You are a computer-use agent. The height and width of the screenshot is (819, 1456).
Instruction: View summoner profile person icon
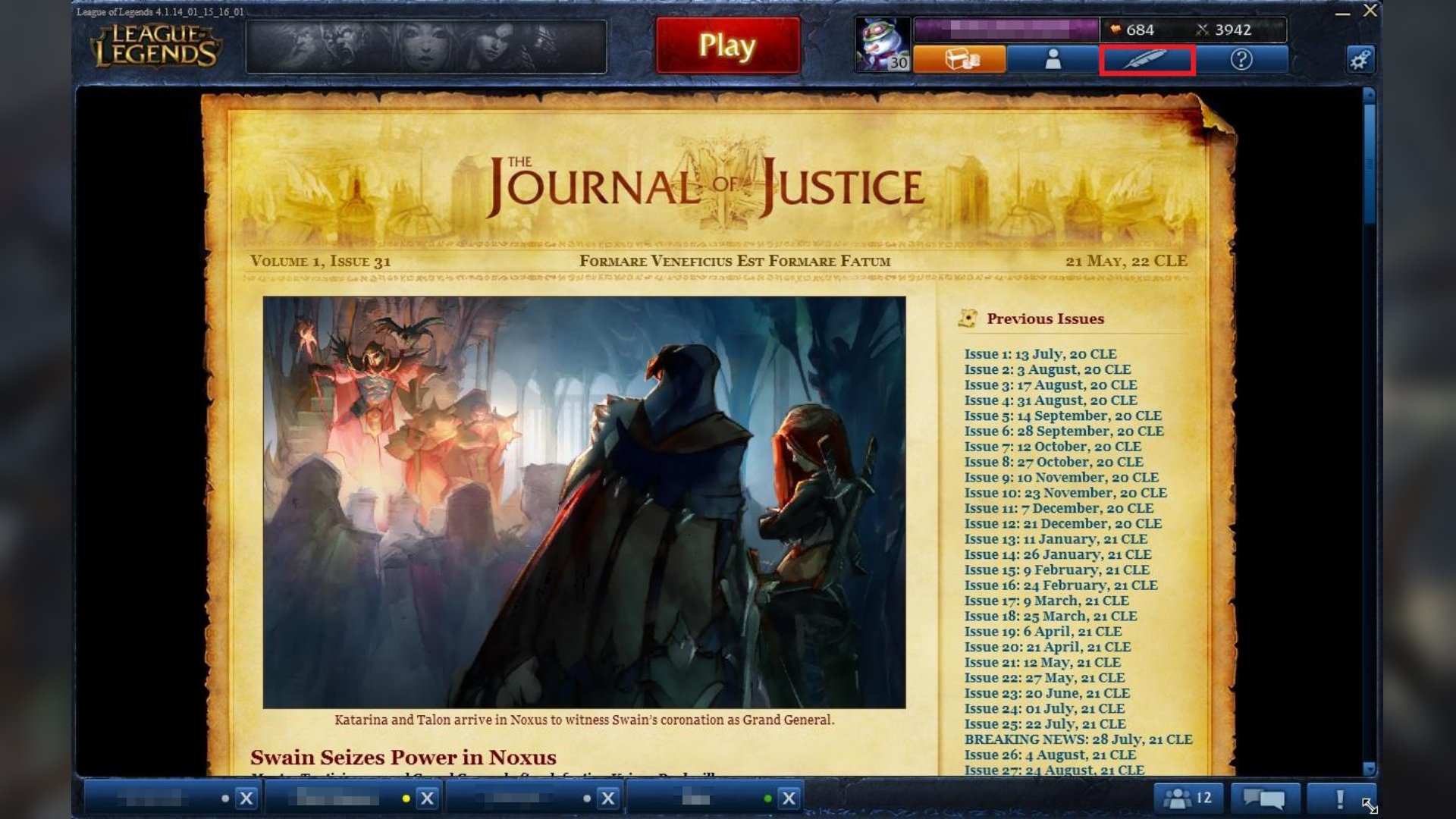click(1054, 58)
